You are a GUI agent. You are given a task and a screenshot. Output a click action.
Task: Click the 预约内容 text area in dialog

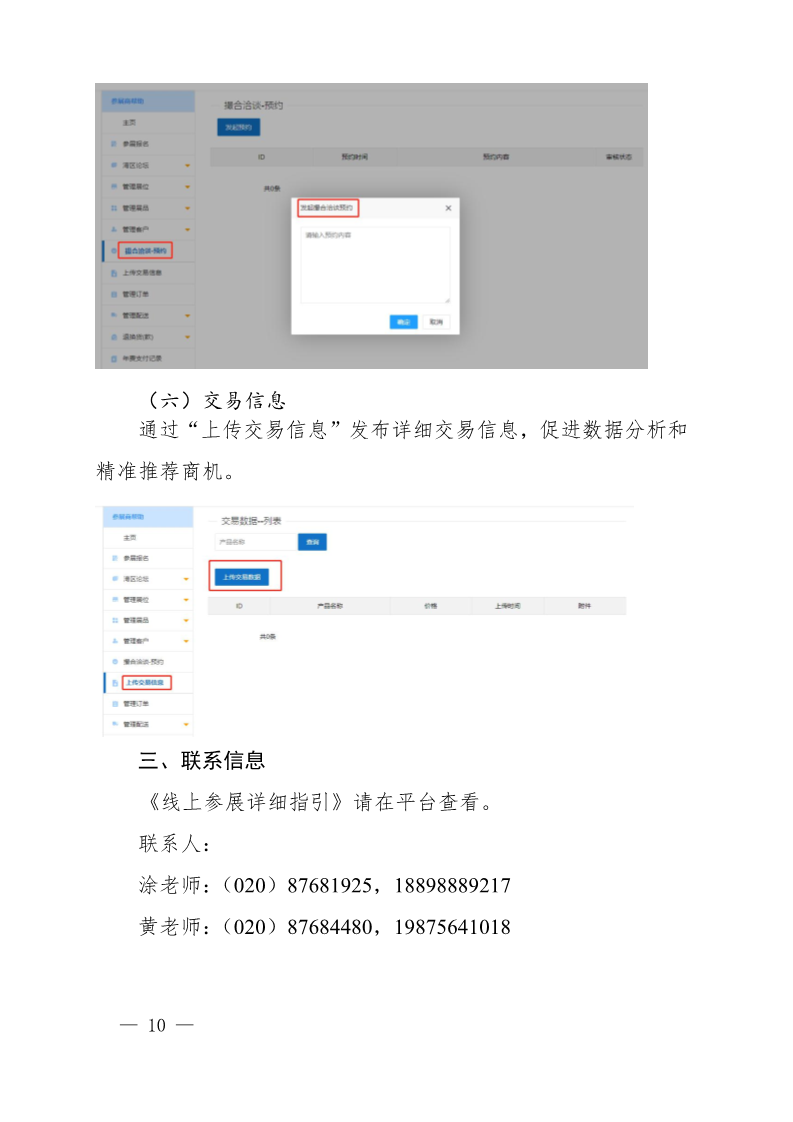pyautogui.click(x=375, y=265)
